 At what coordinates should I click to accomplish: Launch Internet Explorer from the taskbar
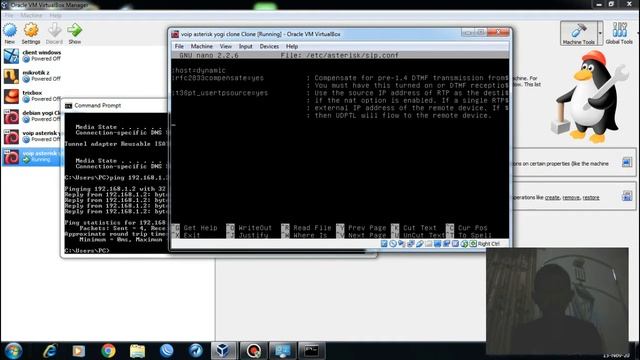pyautogui.click(x=50, y=351)
